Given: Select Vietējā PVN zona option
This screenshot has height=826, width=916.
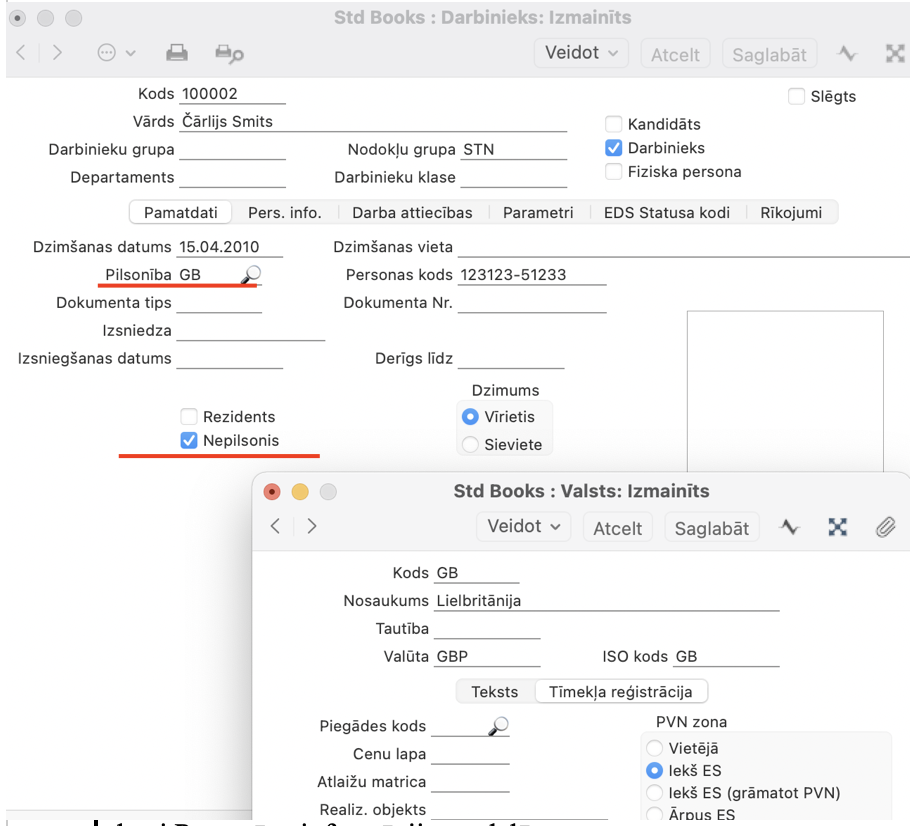Looking at the screenshot, I should pyautogui.click(x=655, y=748).
